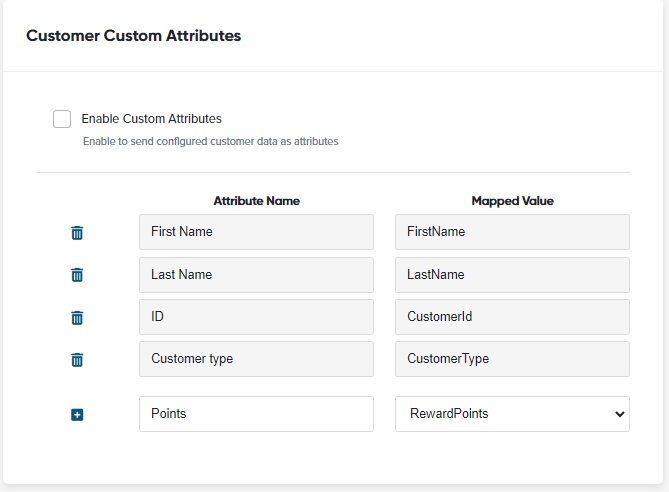
Task: Delete the Customer type attribute row
Action: click(x=77, y=359)
